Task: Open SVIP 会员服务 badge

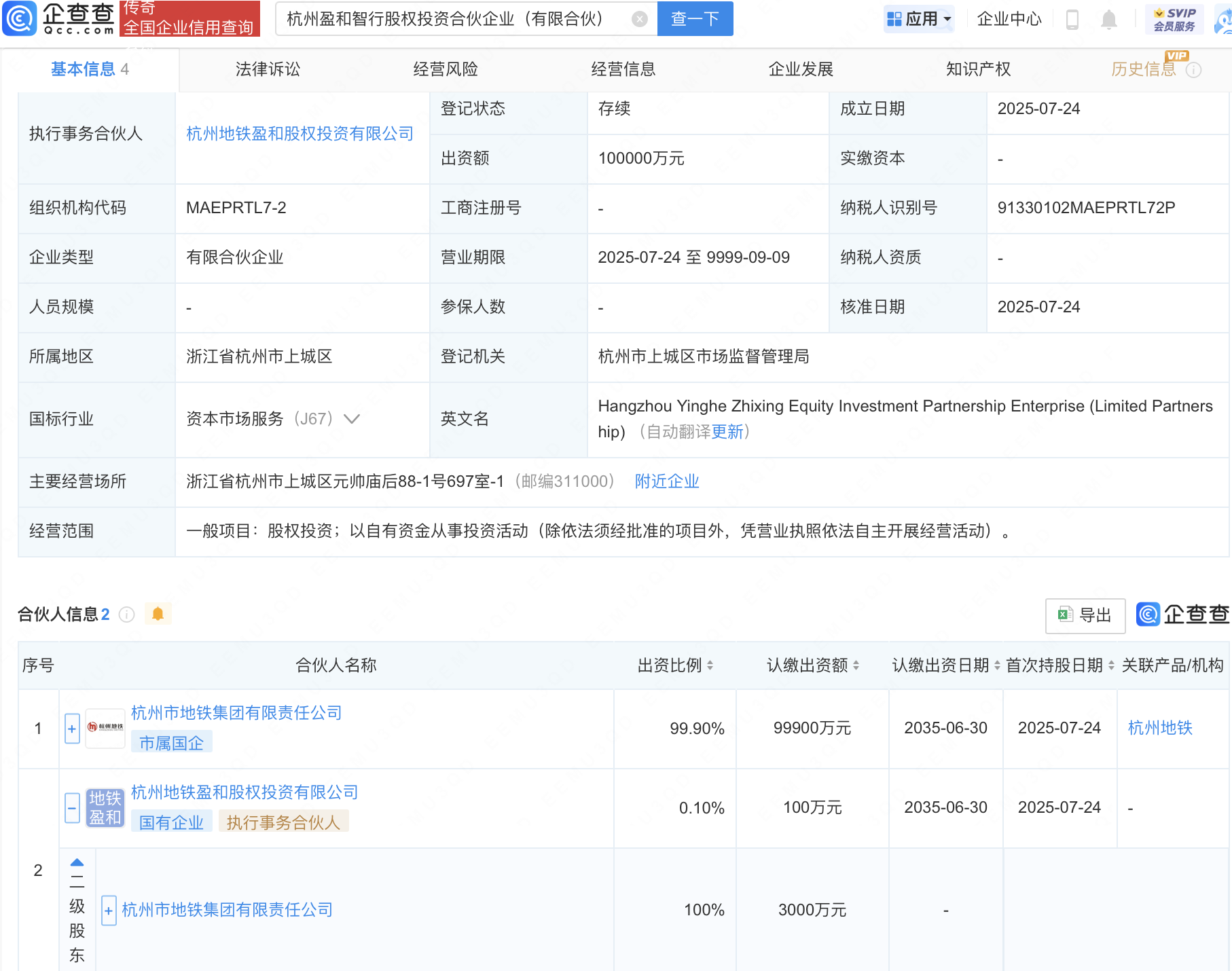Action: click(x=1174, y=19)
